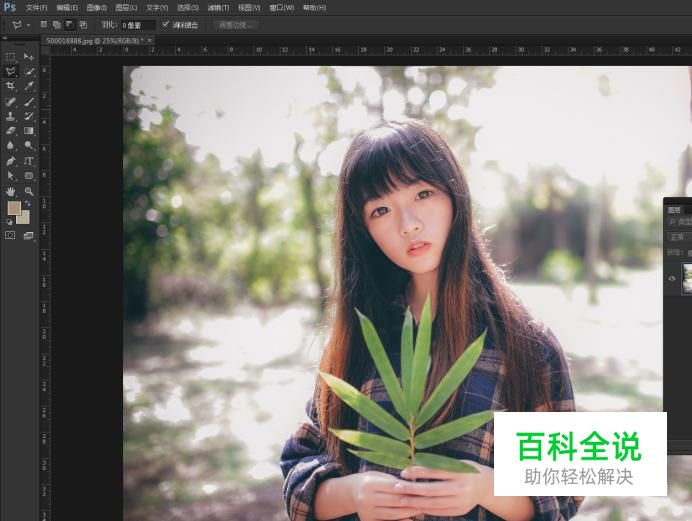Swap foreground and background colors
Screen dimensions: 692x521
tap(27, 203)
